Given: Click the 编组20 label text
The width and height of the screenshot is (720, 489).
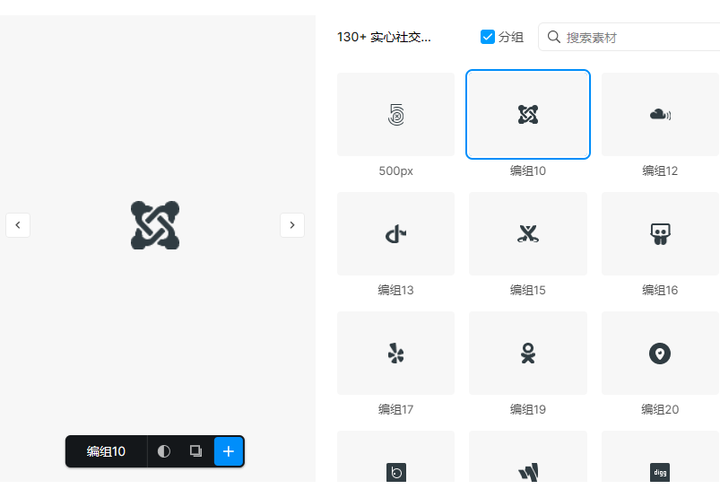Looking at the screenshot, I should point(660,410).
